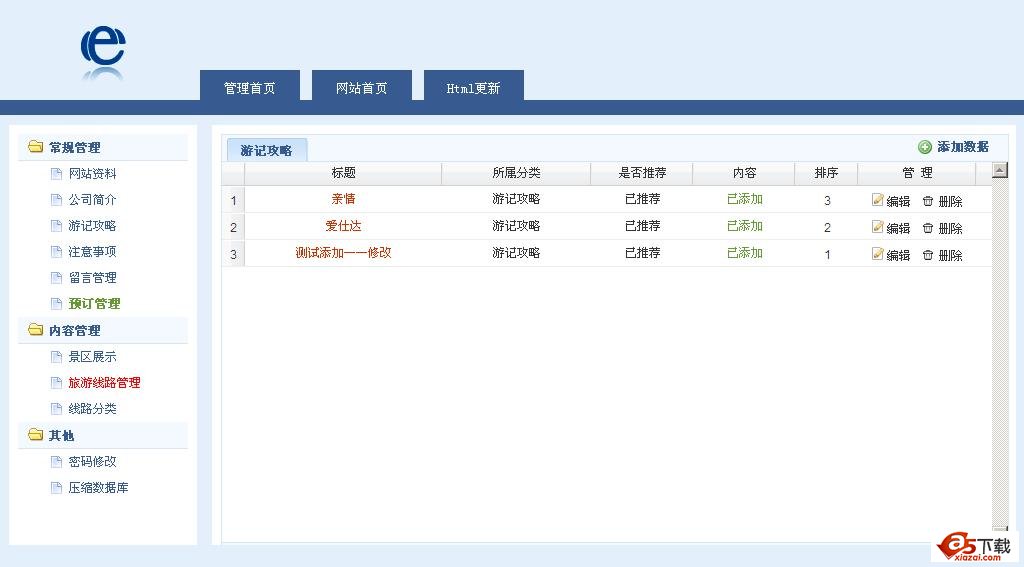Collapse the 其他 folder icon

point(35,434)
